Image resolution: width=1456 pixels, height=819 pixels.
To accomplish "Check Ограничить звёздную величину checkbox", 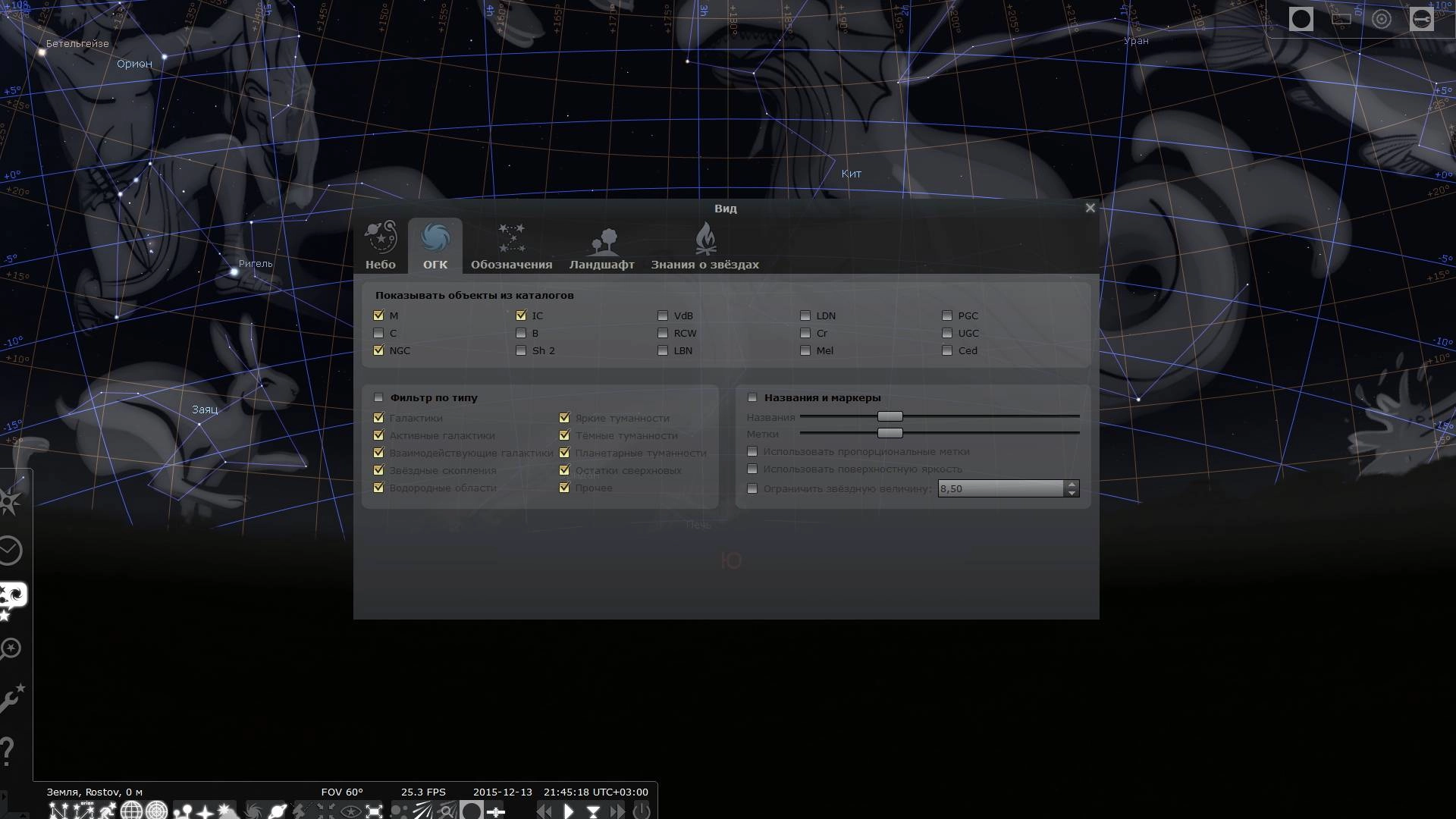I will (x=752, y=488).
